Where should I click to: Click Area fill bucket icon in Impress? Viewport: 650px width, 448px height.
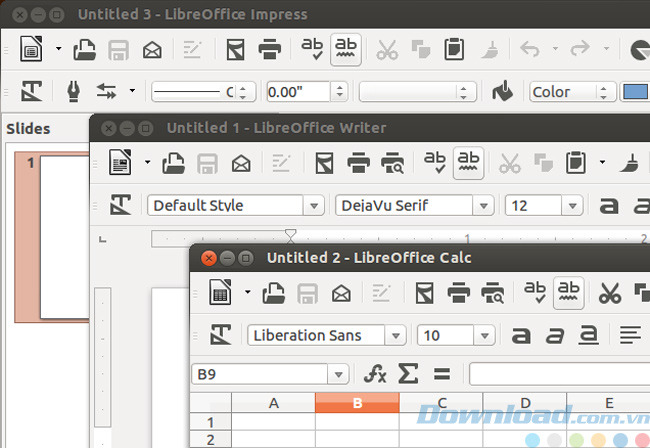[502, 91]
